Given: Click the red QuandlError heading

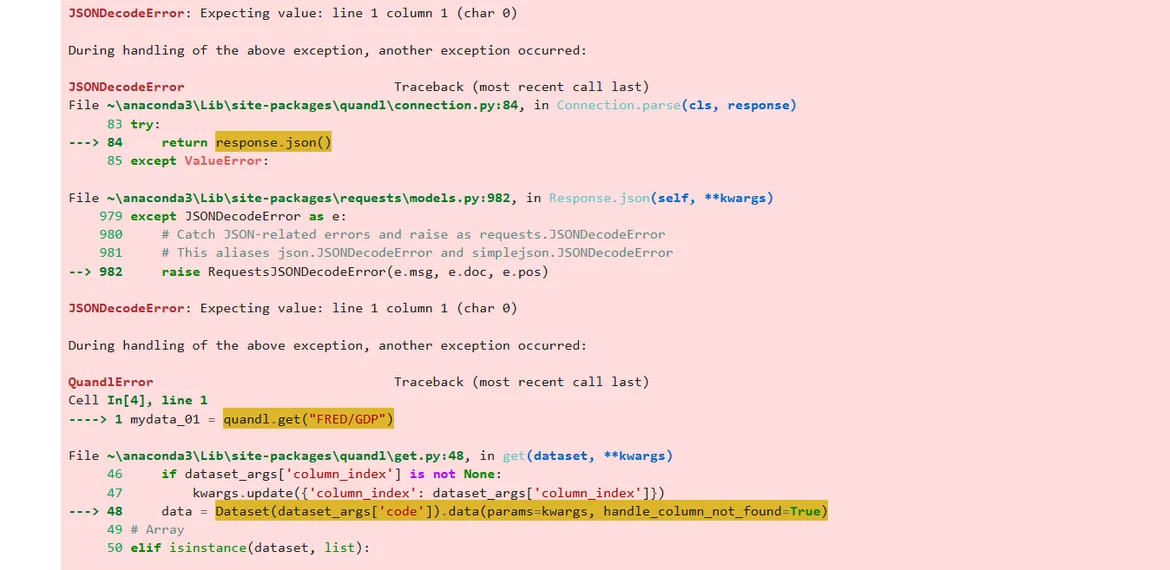Looking at the screenshot, I should tap(111, 382).
